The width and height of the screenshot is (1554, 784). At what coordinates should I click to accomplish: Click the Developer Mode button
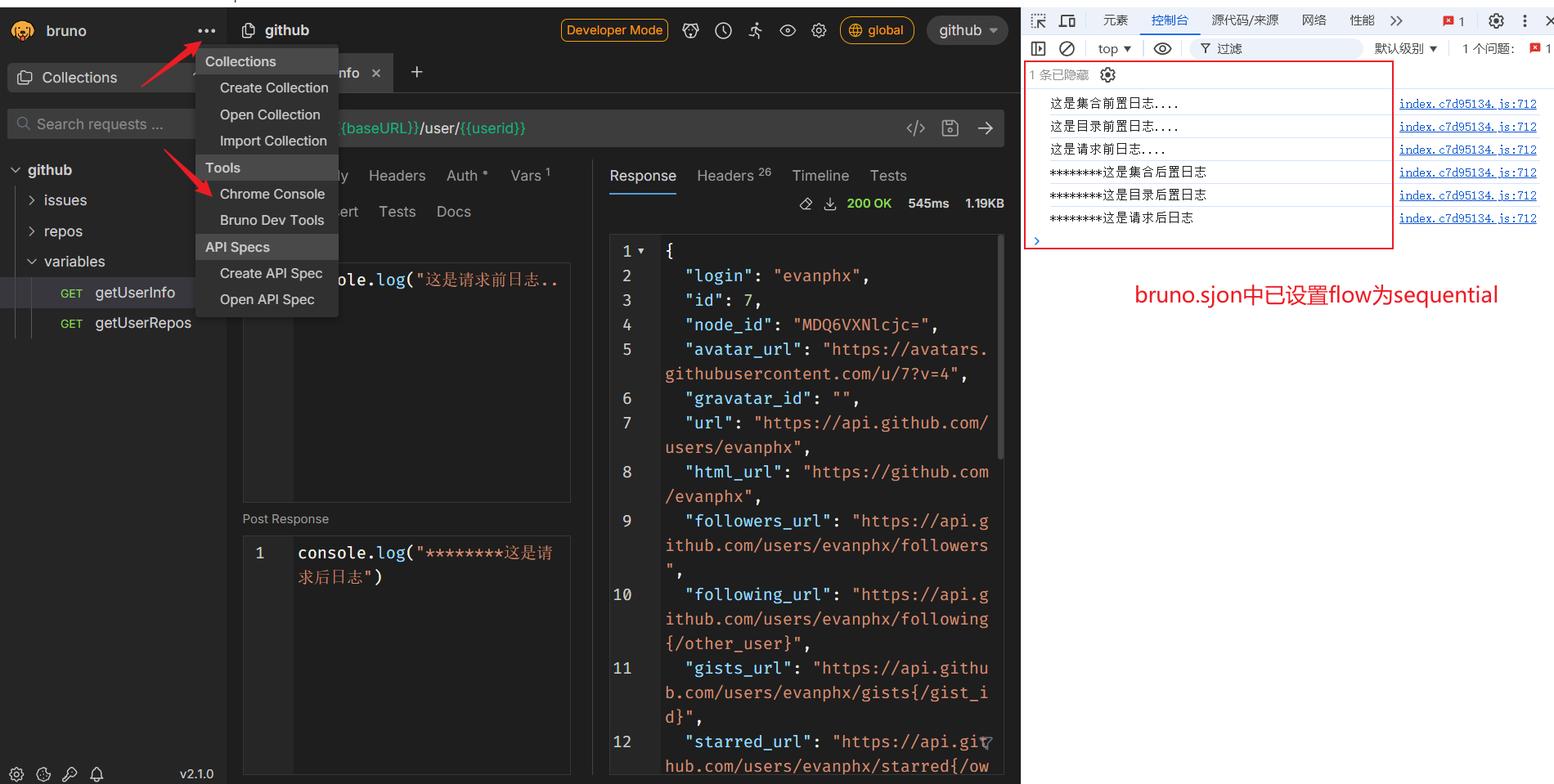(614, 30)
